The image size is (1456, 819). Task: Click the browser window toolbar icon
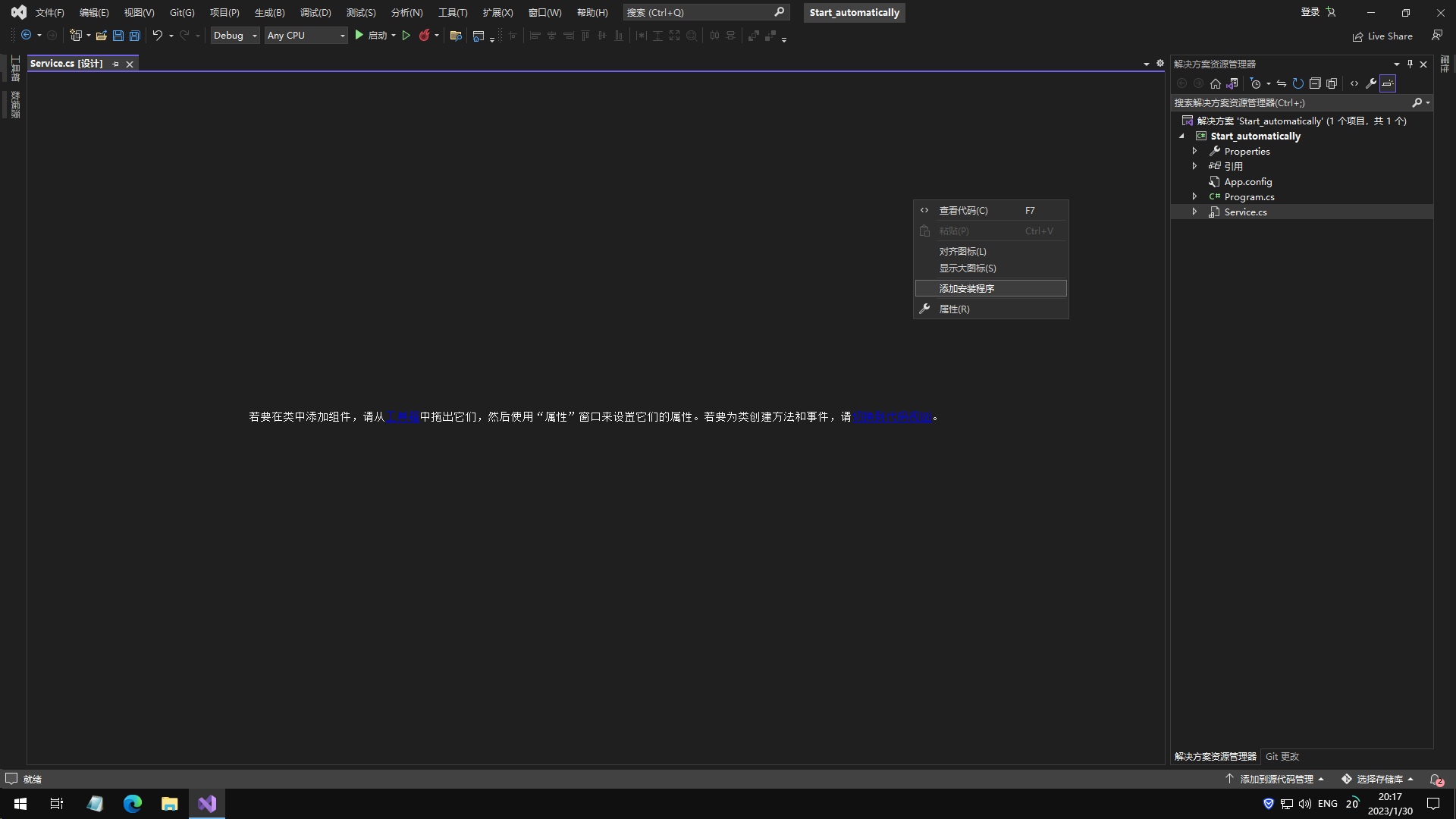tap(479, 36)
